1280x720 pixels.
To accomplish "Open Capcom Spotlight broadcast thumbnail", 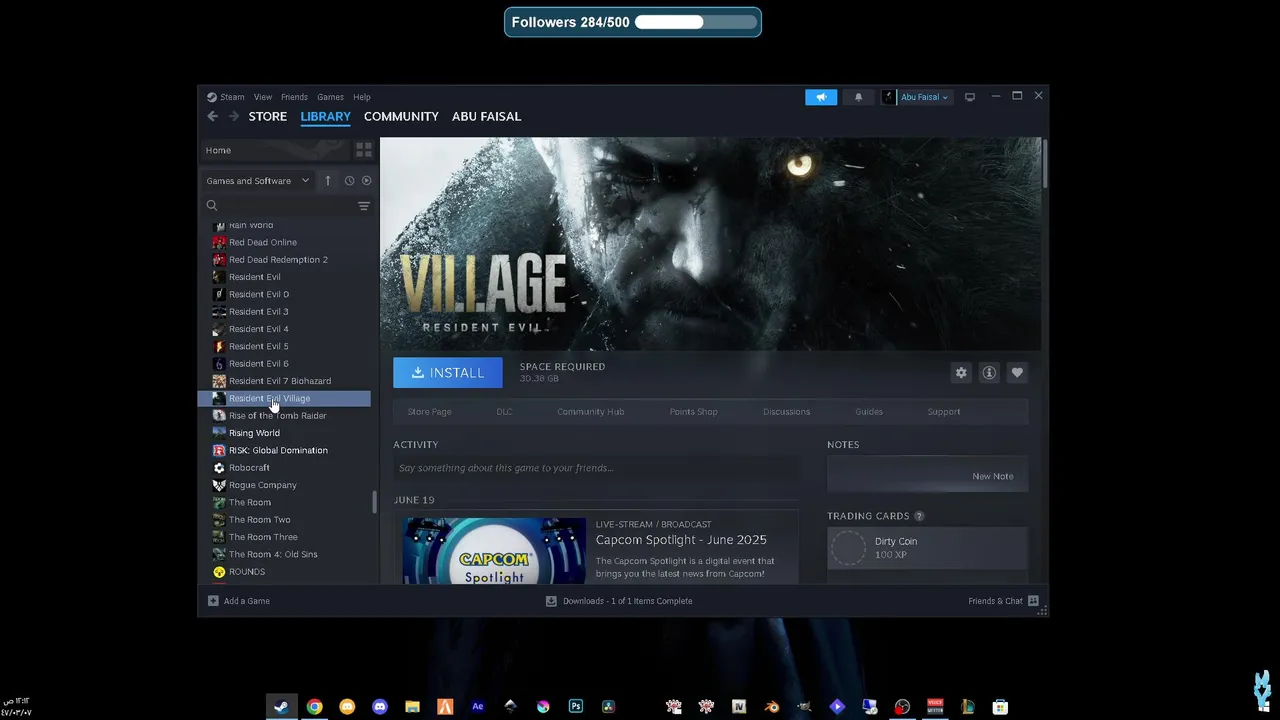I will 494,550.
